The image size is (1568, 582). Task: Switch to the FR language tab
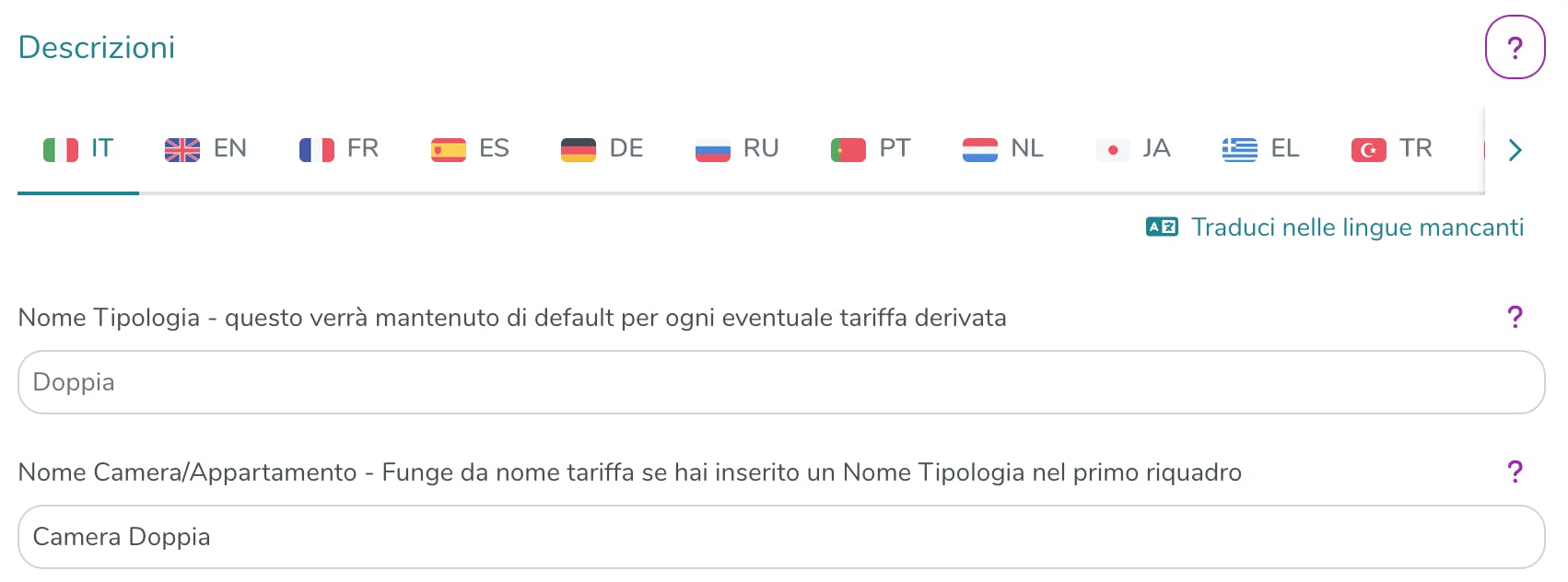(x=339, y=149)
